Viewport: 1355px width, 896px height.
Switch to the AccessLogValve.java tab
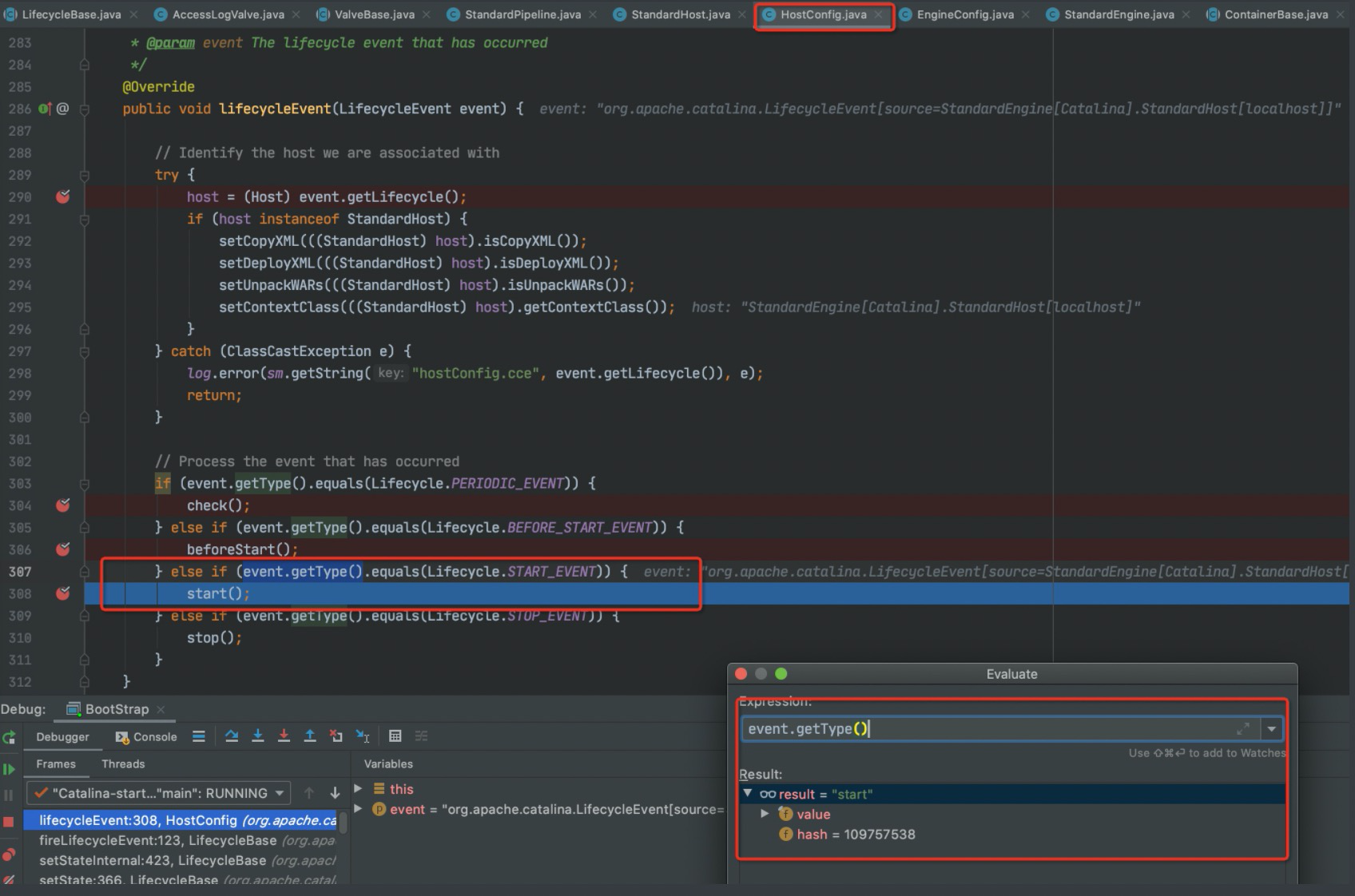coord(228,14)
